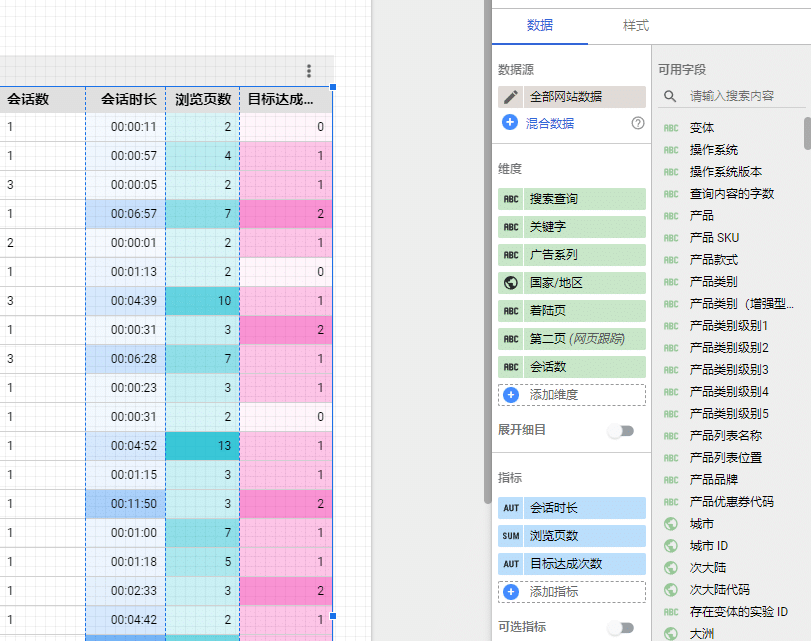Open the help icon next to 混合数据

(638, 123)
